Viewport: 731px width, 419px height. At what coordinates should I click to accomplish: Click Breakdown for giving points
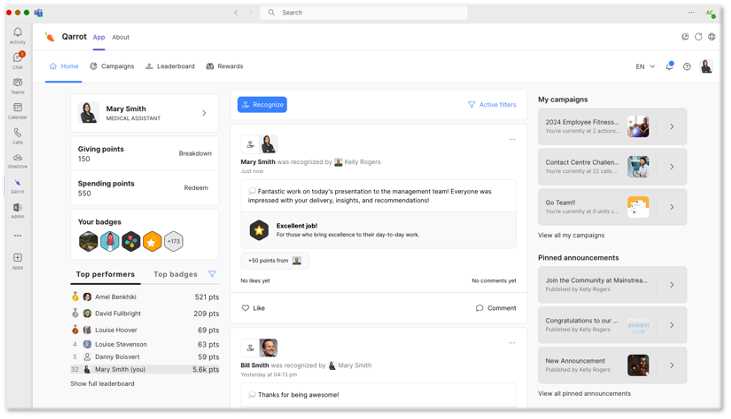[x=195, y=153]
